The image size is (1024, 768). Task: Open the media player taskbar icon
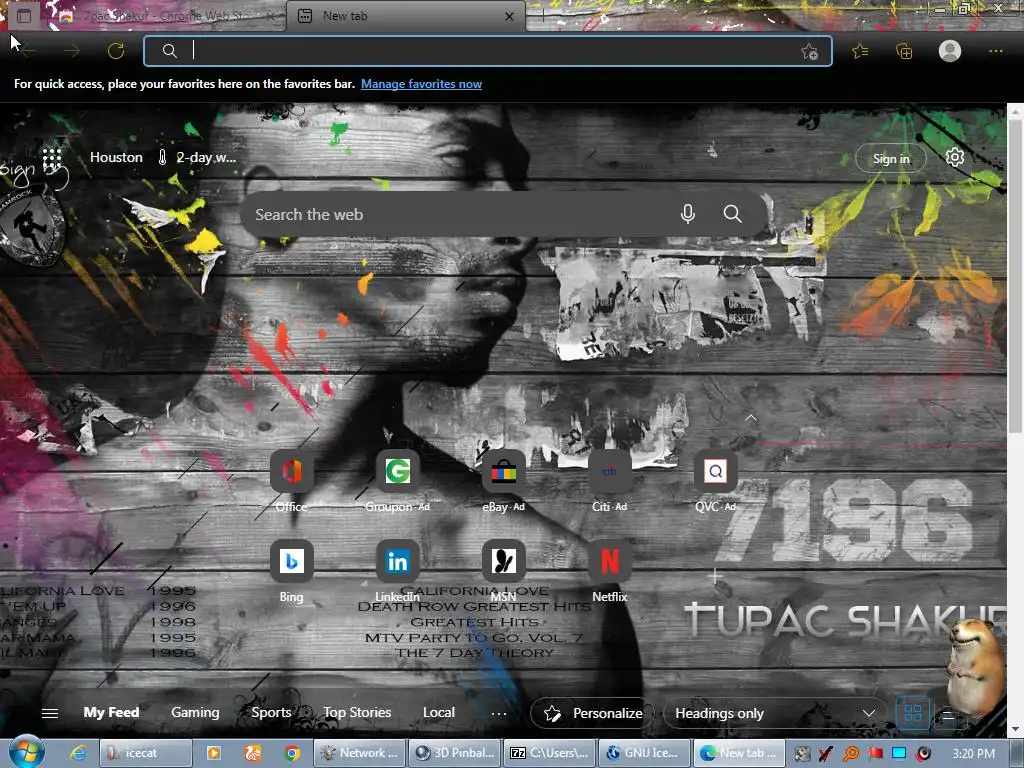coord(214,753)
